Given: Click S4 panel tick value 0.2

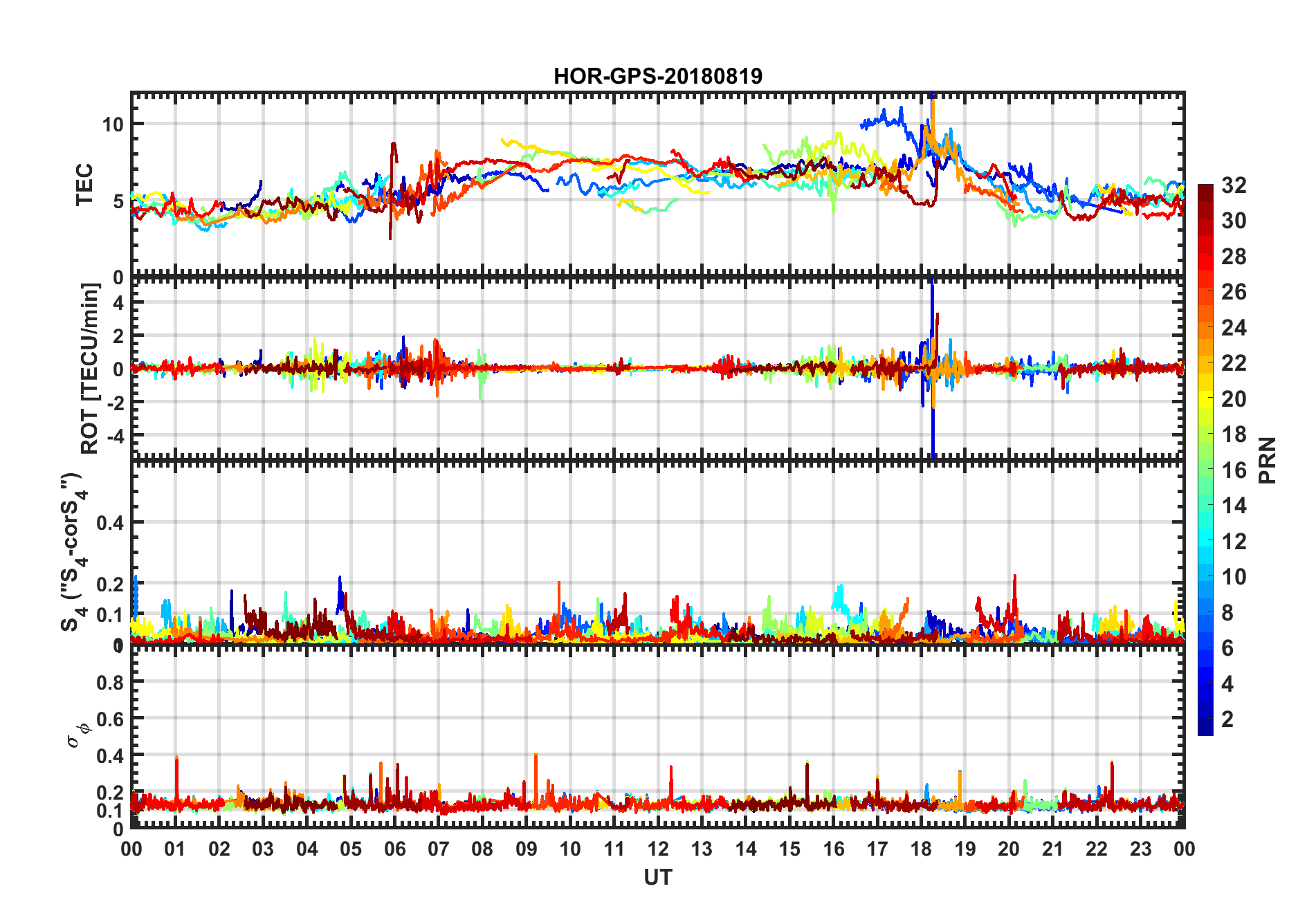Looking at the screenshot, I should point(111,585).
